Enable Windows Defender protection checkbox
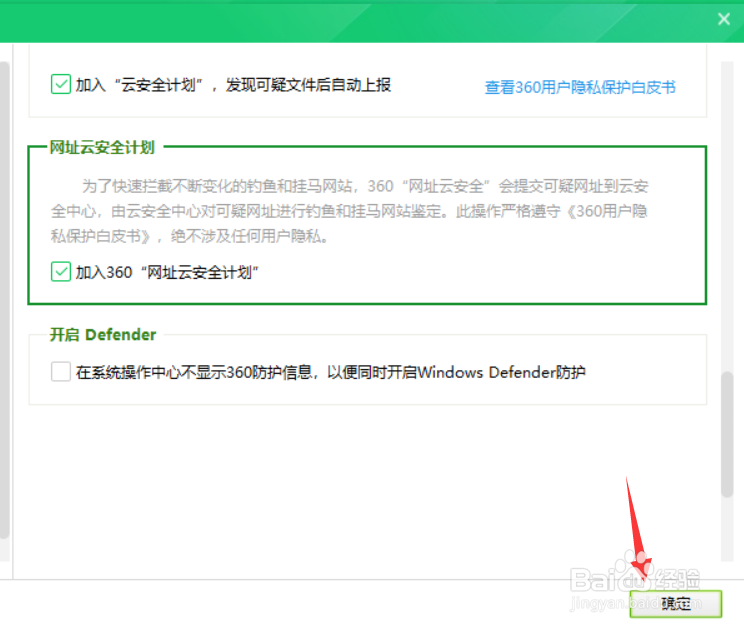Screen dimensions: 744x629 (x=61, y=371)
